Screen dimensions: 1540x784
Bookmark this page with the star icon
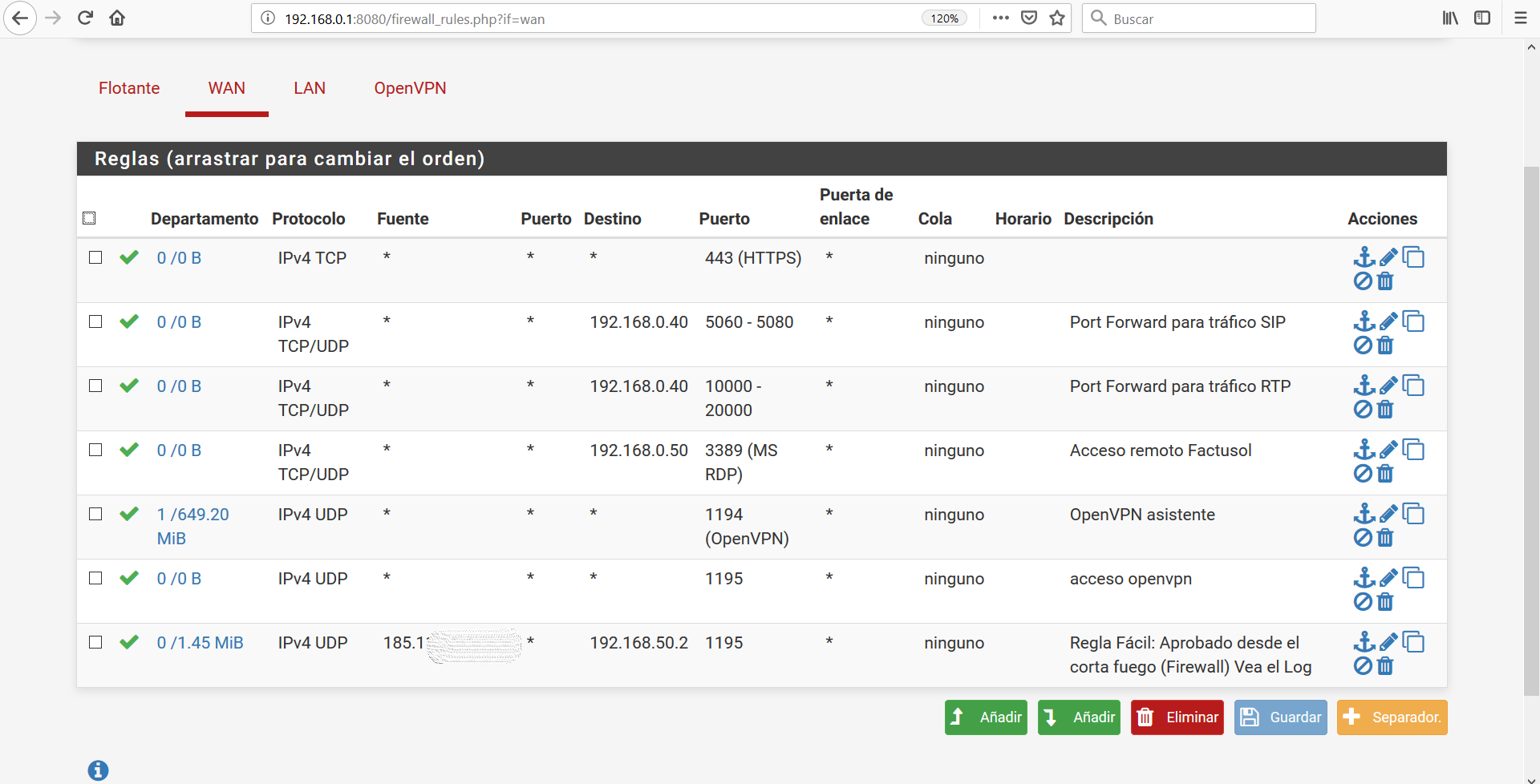tap(1057, 18)
